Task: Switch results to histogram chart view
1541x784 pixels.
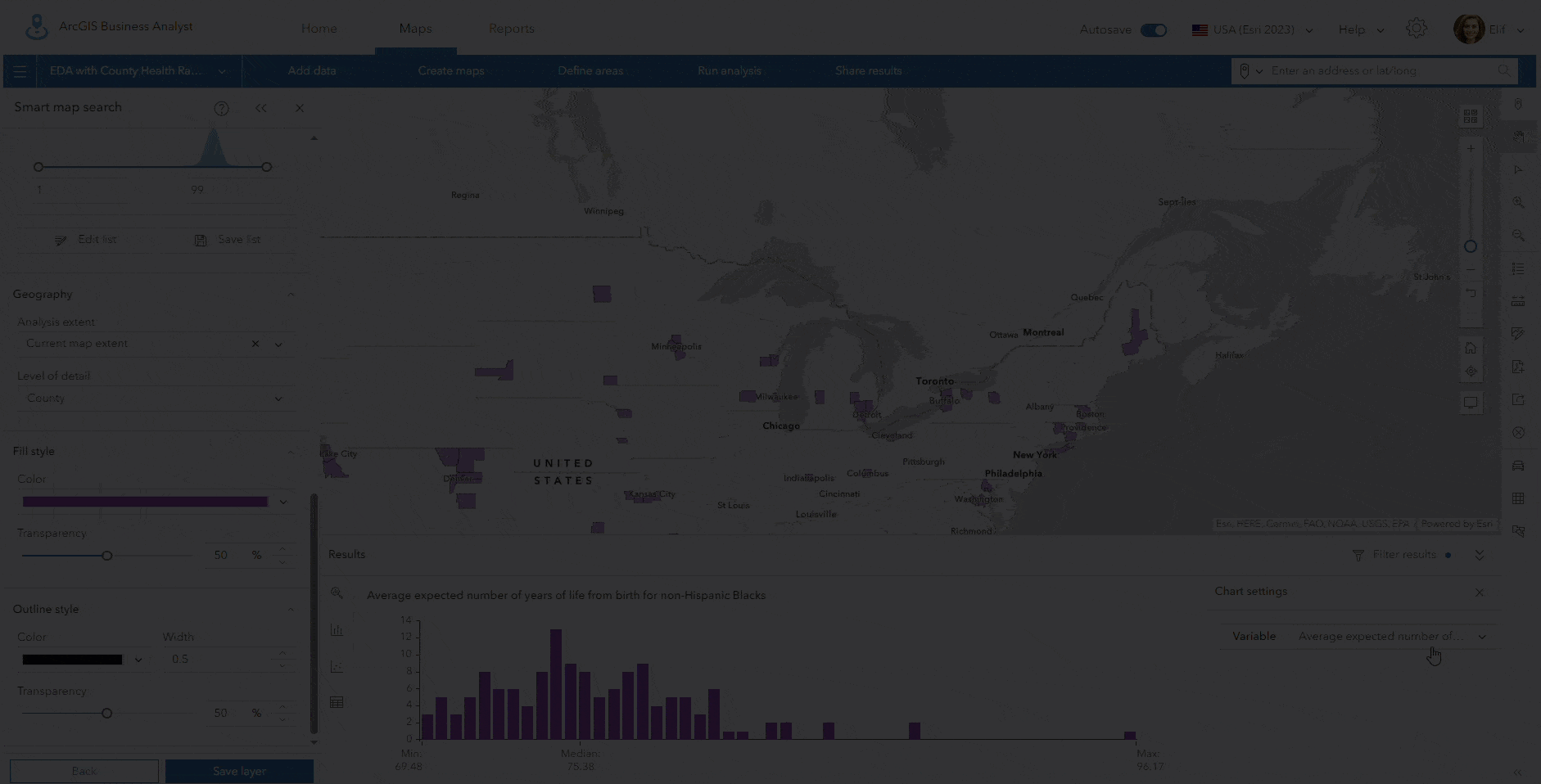Action: click(337, 629)
